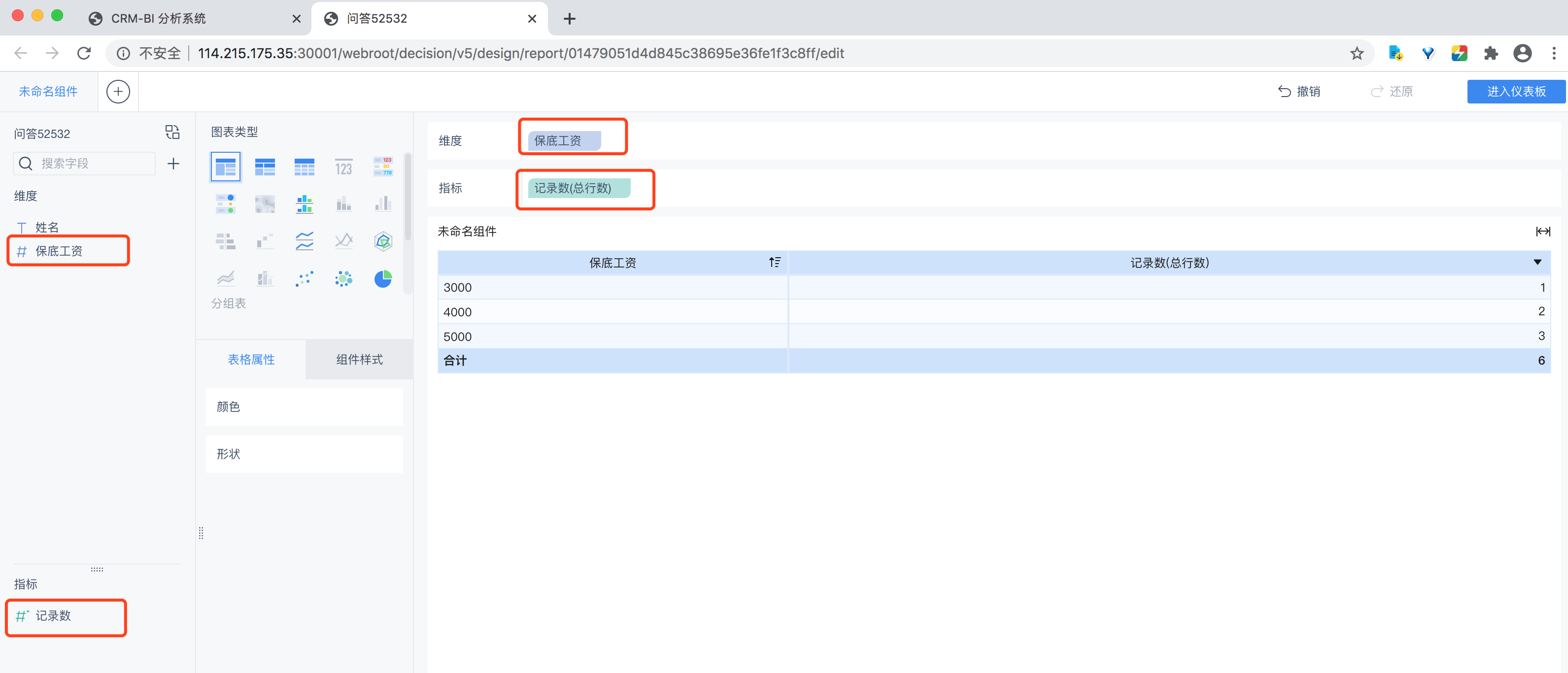Viewport: 1568px width, 673px height.
Task: Switch to the 表格属性 tab
Action: [251, 360]
